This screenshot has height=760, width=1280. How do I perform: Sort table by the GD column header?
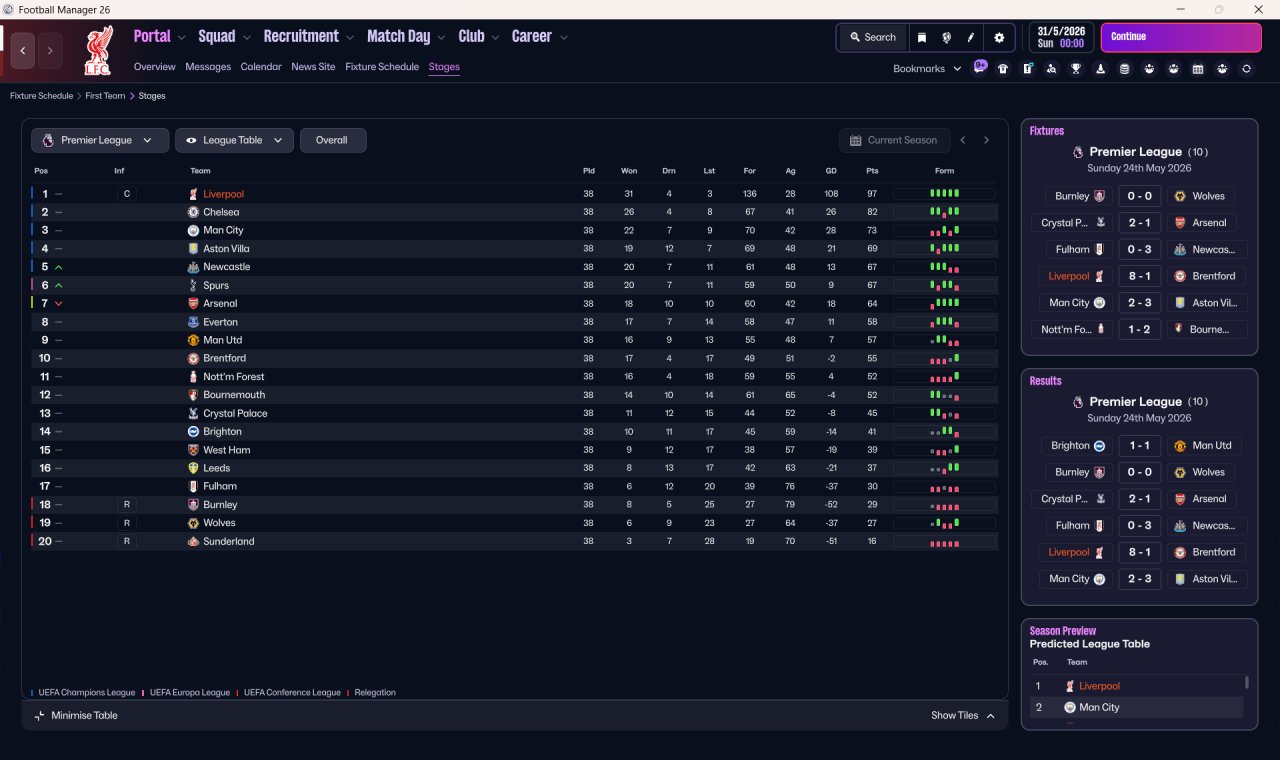pos(831,171)
